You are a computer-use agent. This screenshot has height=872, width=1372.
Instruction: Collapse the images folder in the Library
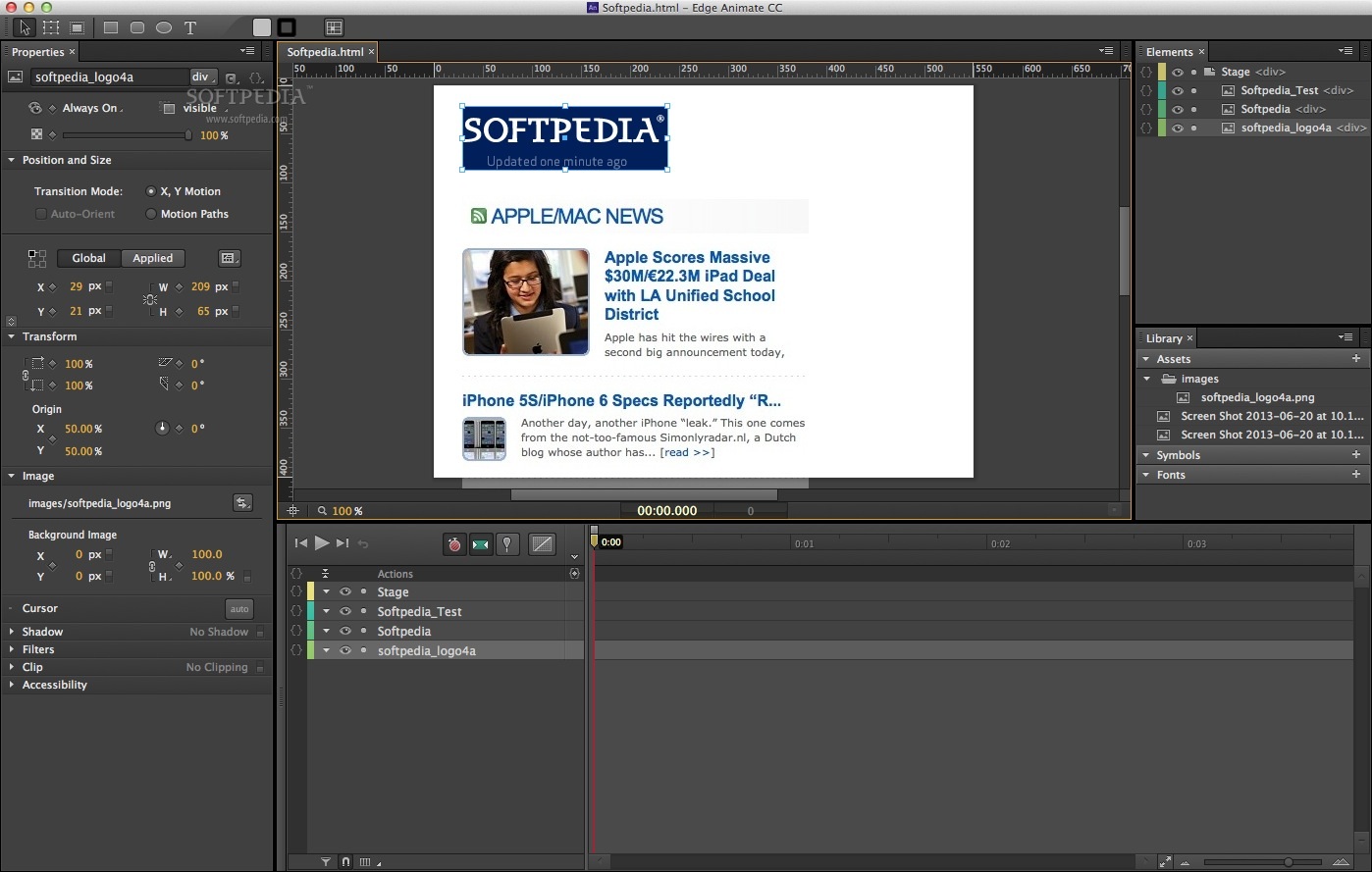[x=1146, y=379]
